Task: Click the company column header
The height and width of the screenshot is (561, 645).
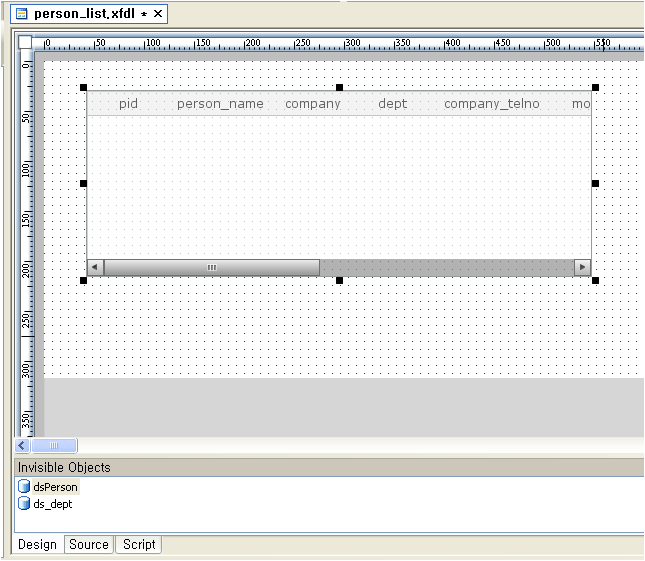Action: point(312,104)
